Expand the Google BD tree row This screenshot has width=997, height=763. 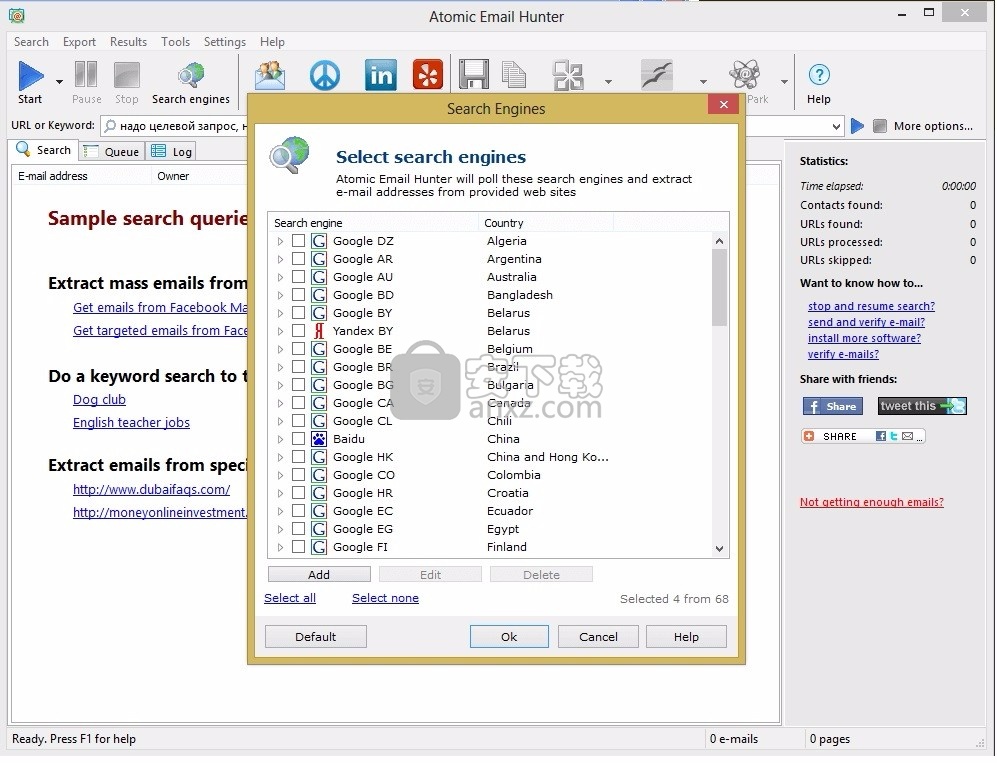coord(280,295)
